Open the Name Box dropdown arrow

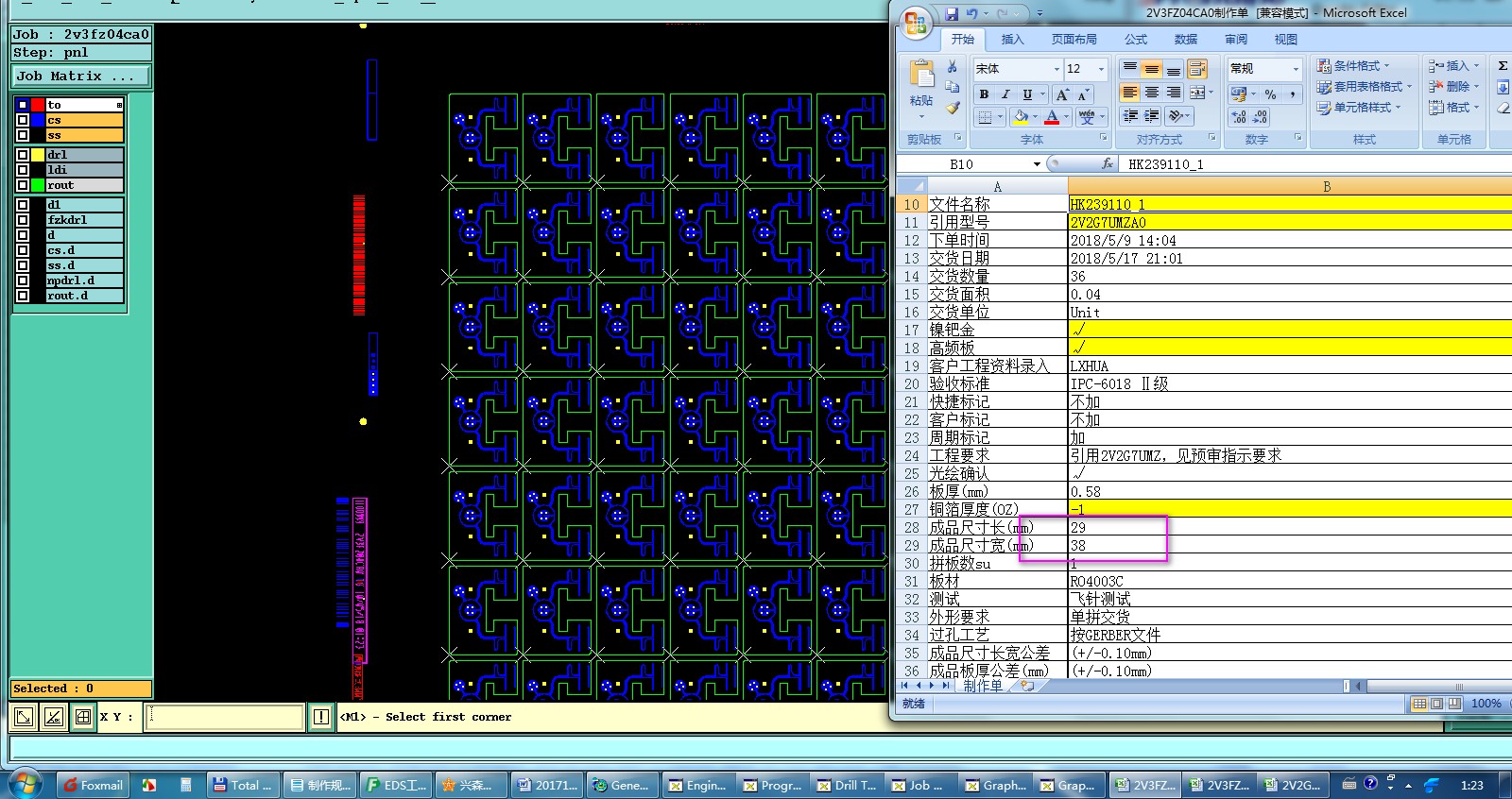[1037, 164]
